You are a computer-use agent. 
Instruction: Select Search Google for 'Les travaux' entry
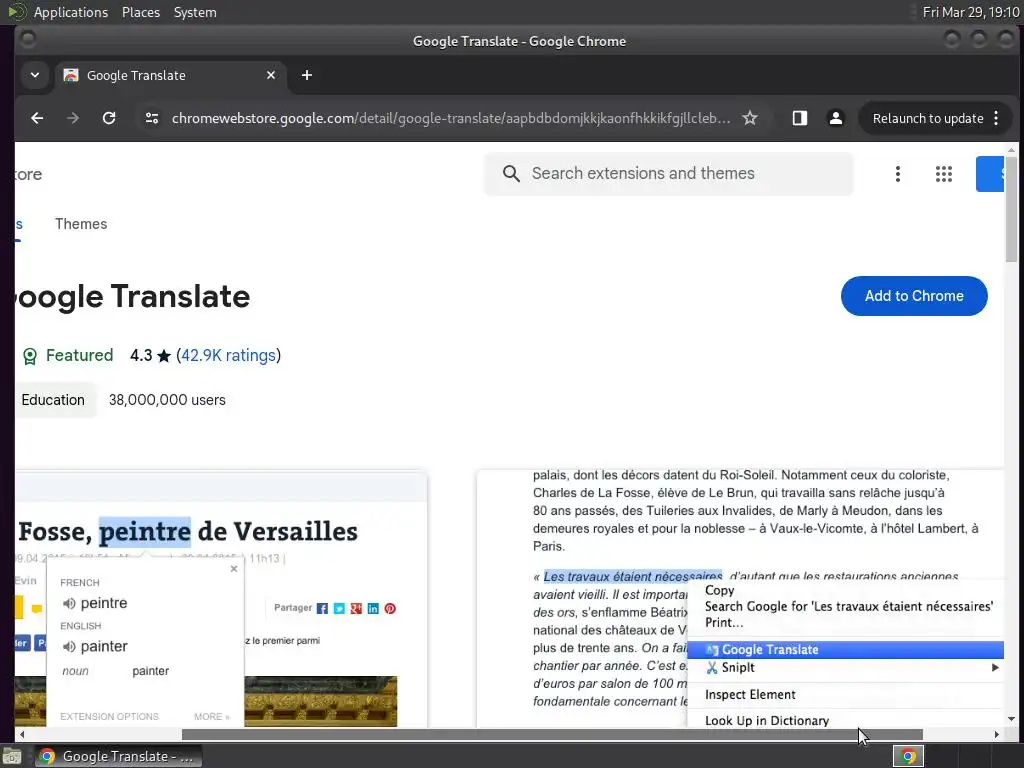point(849,606)
